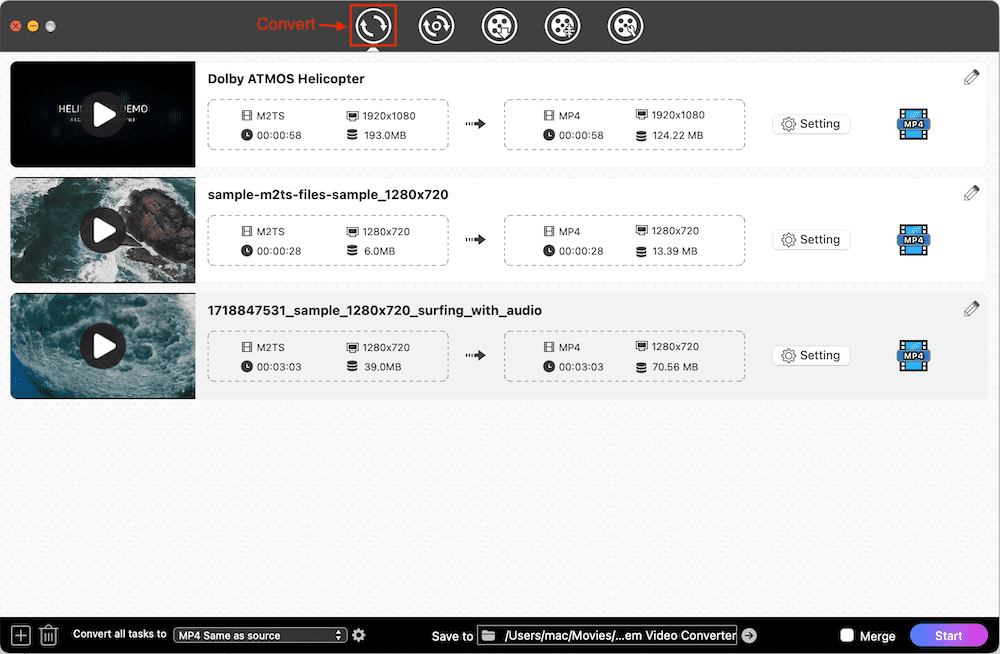Image resolution: width=1000 pixels, height=654 pixels.
Task: Click pencil icon for sample-m2ts-files-sample_1280x720
Action: tap(971, 193)
